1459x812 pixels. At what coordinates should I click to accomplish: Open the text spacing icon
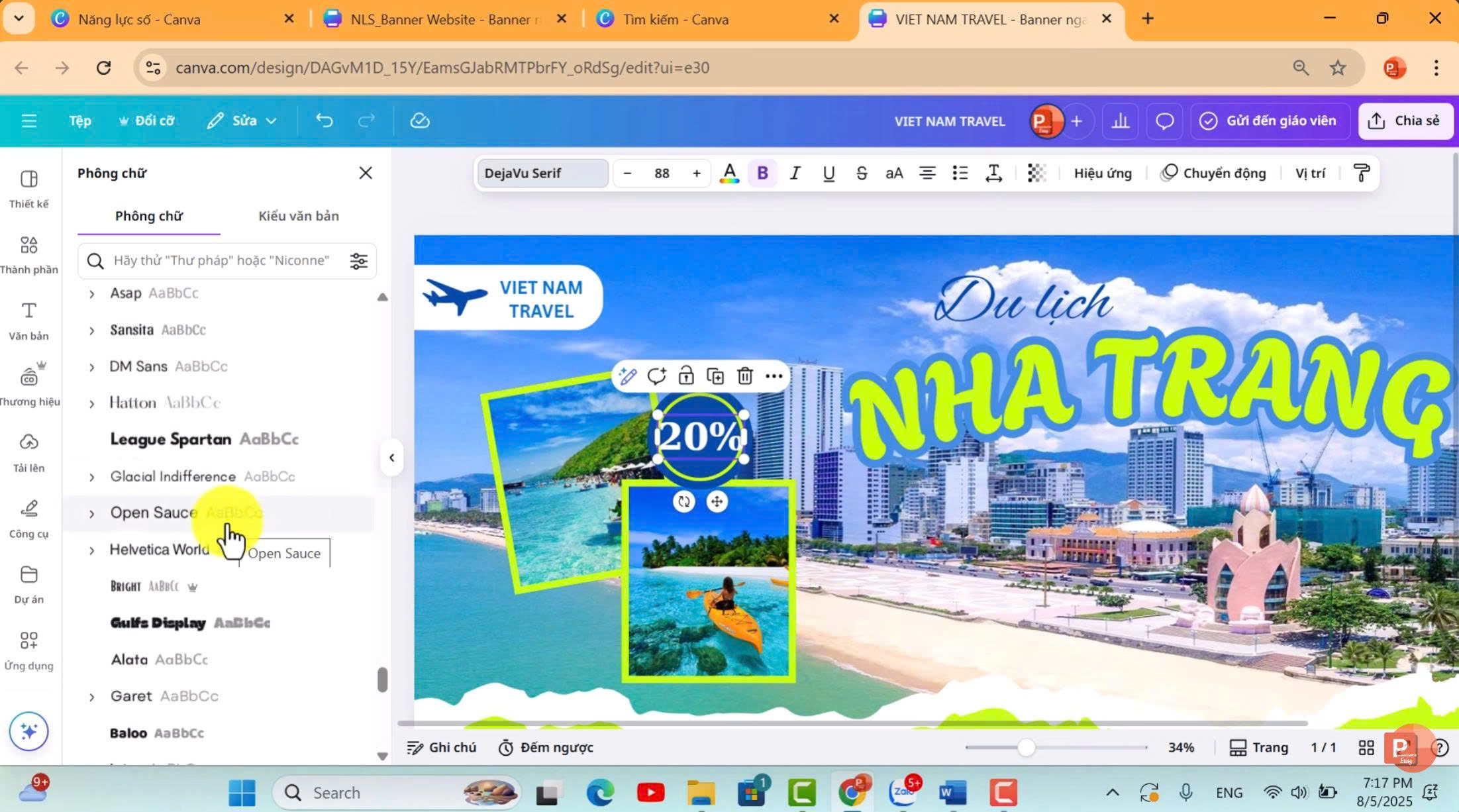coord(993,174)
